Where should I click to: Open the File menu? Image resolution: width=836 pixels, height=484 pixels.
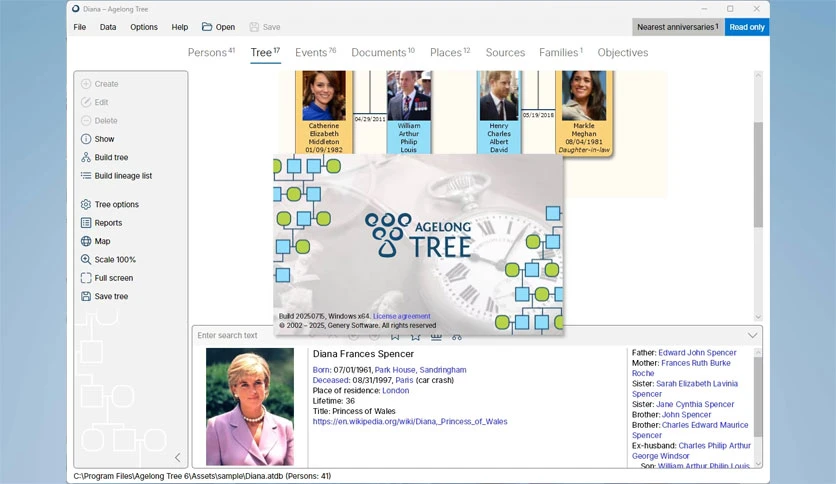point(79,27)
